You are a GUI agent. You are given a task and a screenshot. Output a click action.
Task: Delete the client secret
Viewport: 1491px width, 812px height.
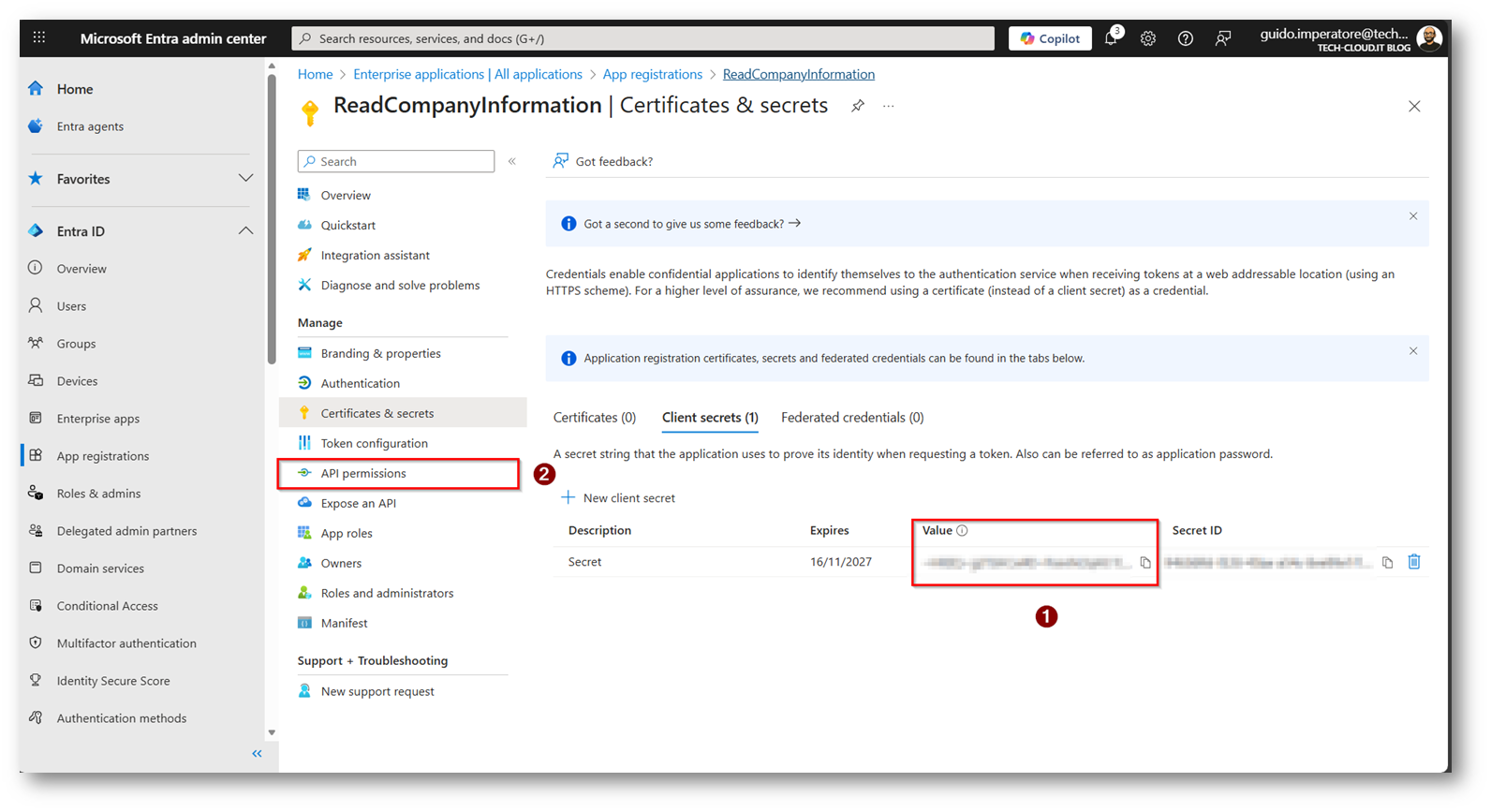(1414, 562)
